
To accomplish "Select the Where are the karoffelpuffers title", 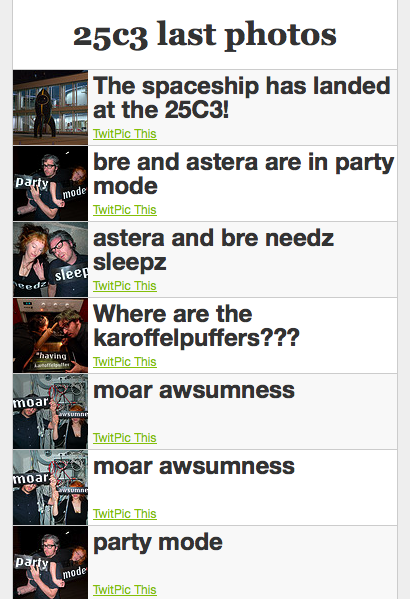I will [196, 326].
